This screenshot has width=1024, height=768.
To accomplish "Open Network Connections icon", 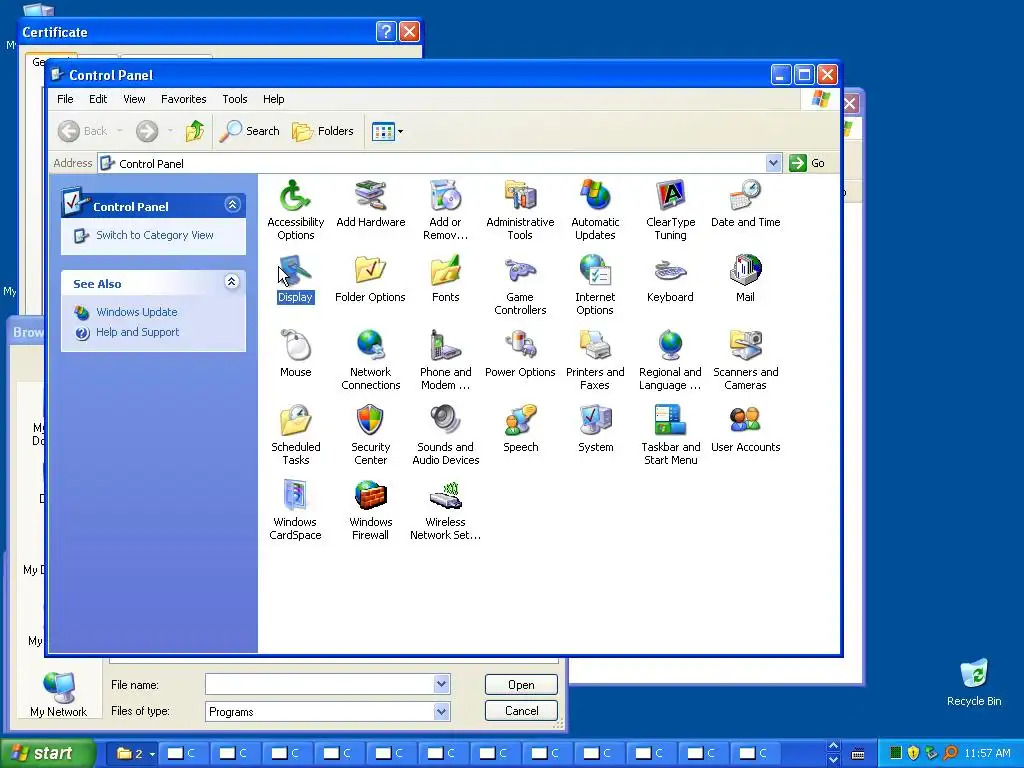I will click(x=370, y=359).
